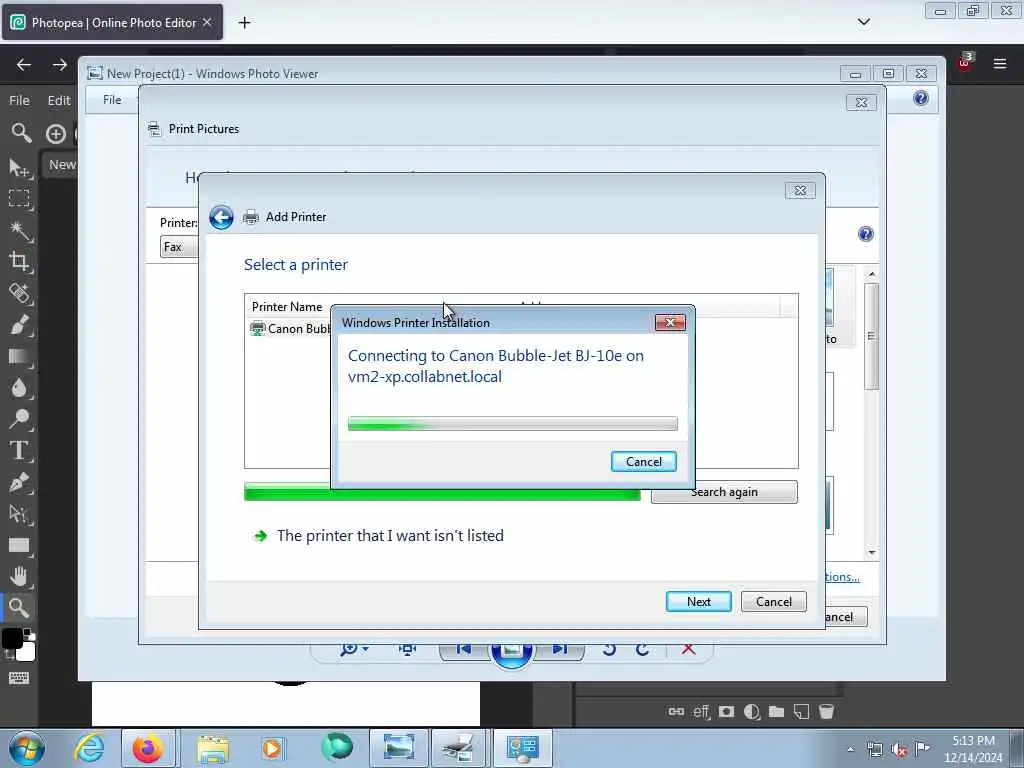Select the Type tool
The width and height of the screenshot is (1024, 768).
[x=19, y=451]
